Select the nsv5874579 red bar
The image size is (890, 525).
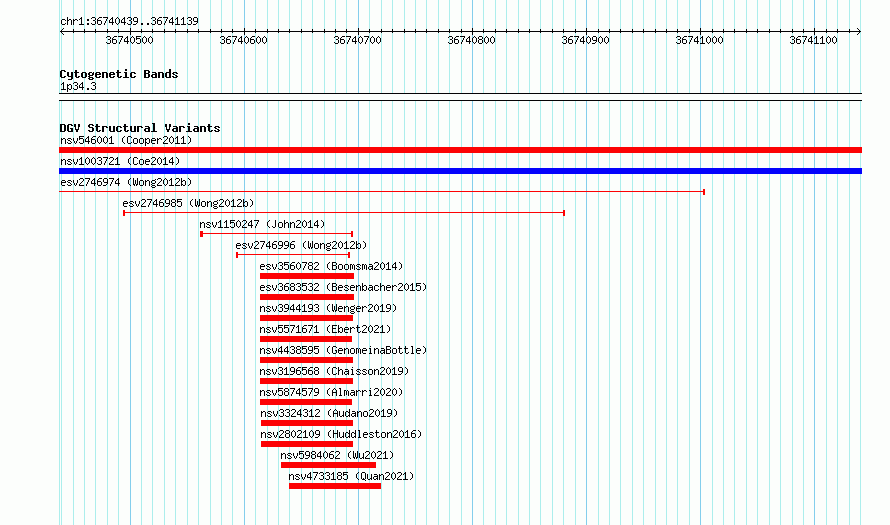click(306, 402)
